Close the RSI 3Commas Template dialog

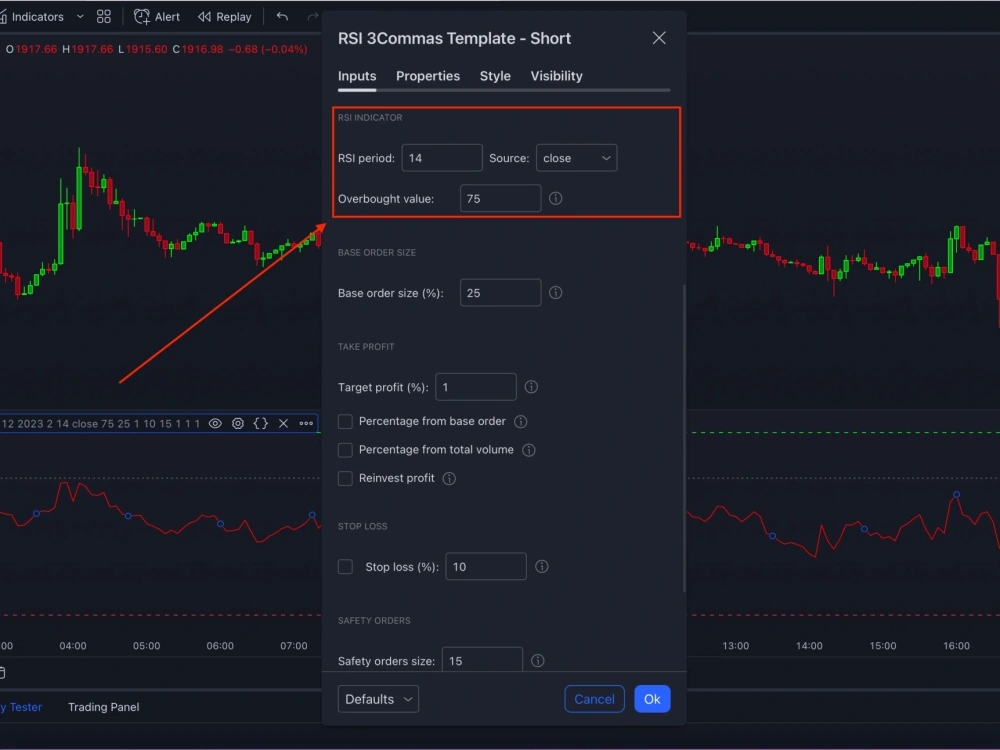659,38
